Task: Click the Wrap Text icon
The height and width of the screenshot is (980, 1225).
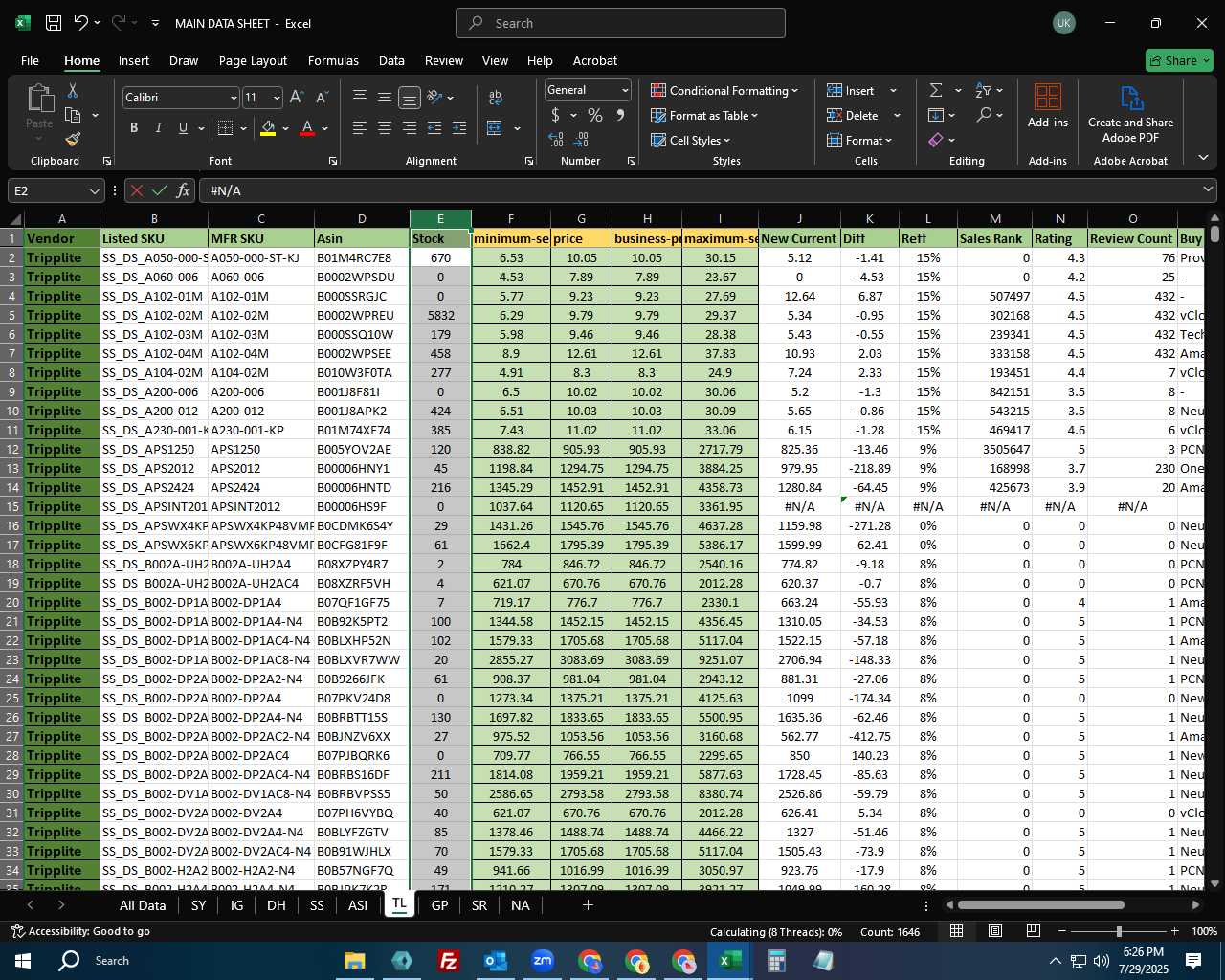Action: 495,97
